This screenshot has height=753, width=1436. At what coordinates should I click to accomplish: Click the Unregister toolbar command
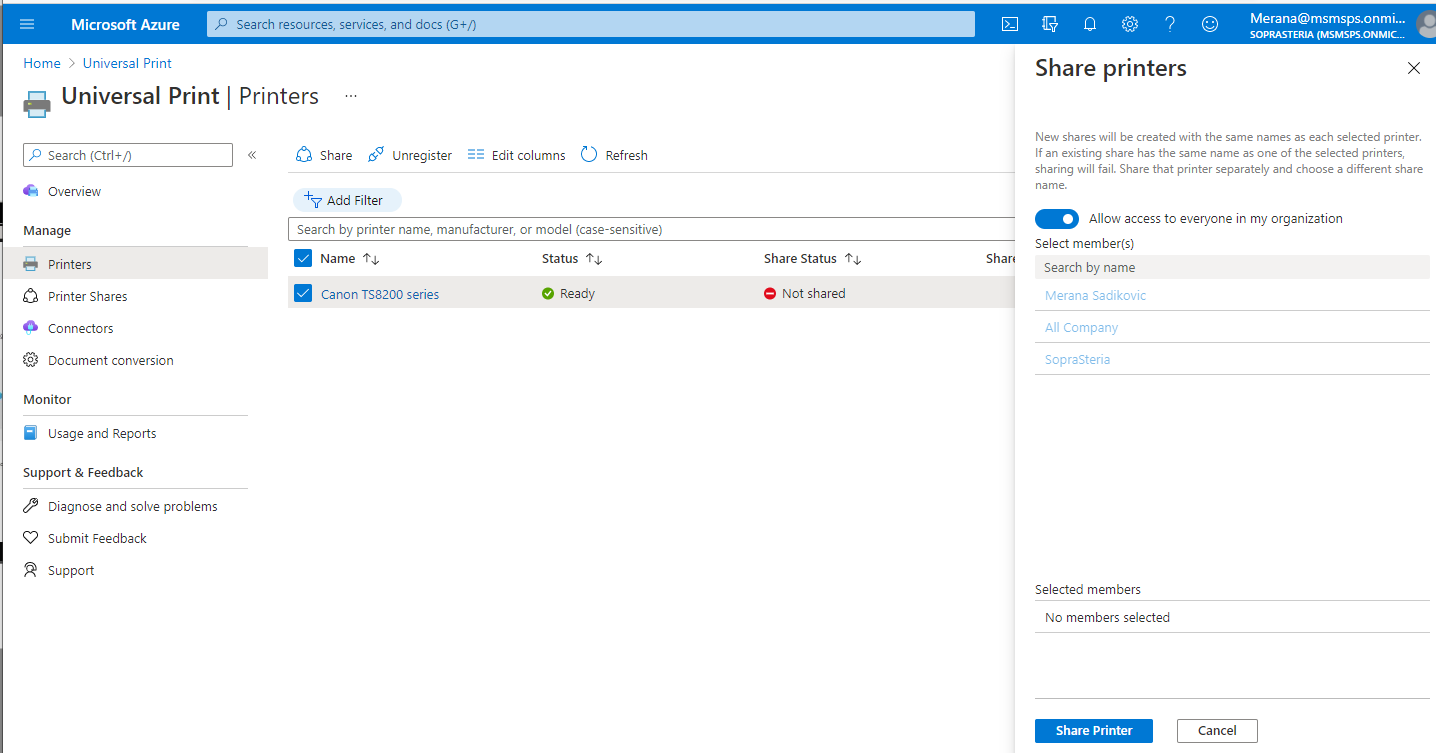pyautogui.click(x=410, y=155)
